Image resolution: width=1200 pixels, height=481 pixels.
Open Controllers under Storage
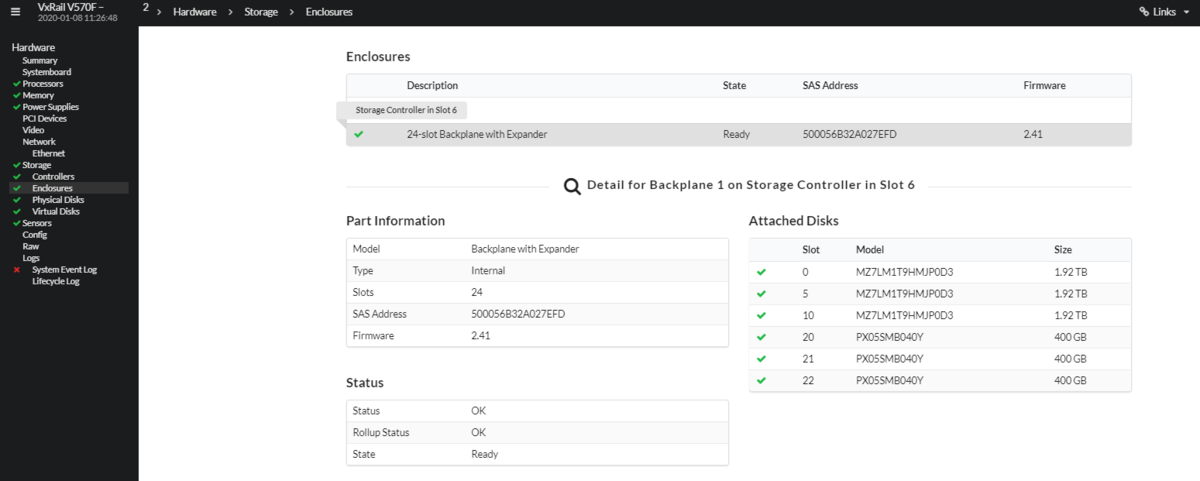[53, 177]
